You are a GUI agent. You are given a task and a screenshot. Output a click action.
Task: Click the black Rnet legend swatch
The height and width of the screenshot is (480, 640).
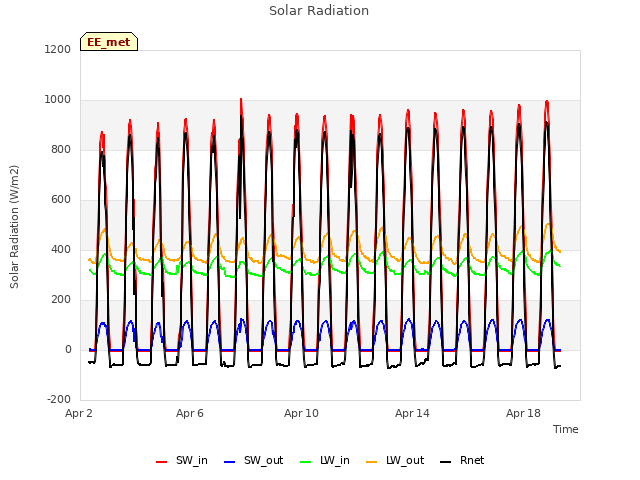tap(446, 462)
